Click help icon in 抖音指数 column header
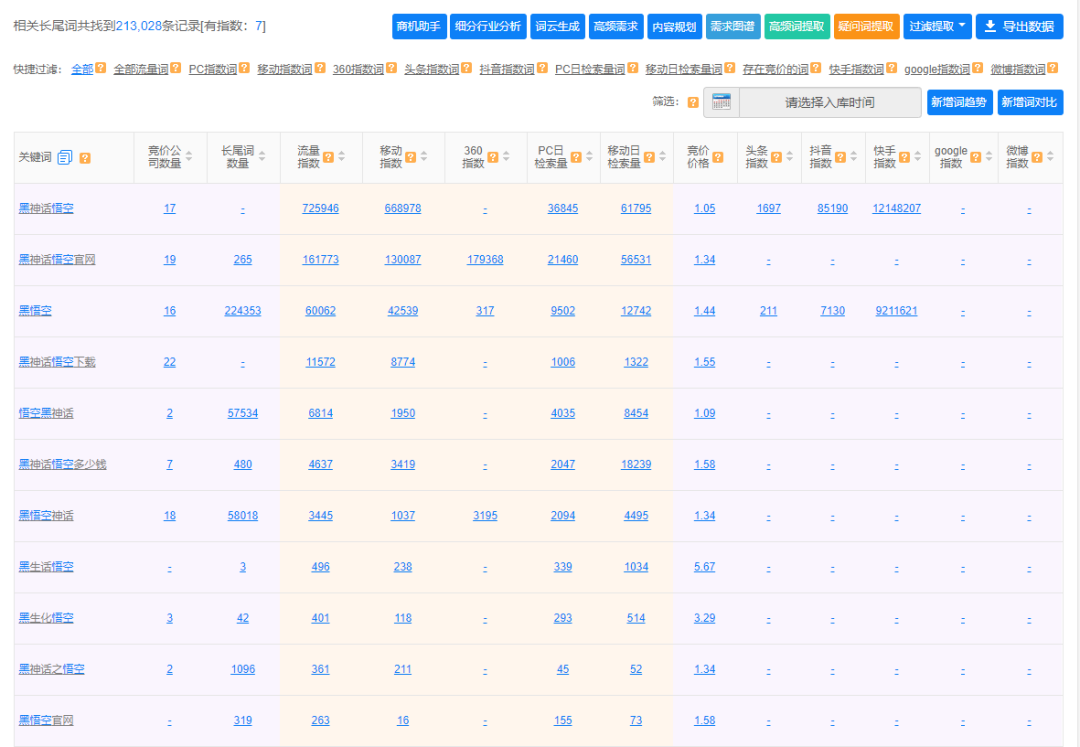The image size is (1080, 747). [x=840, y=157]
